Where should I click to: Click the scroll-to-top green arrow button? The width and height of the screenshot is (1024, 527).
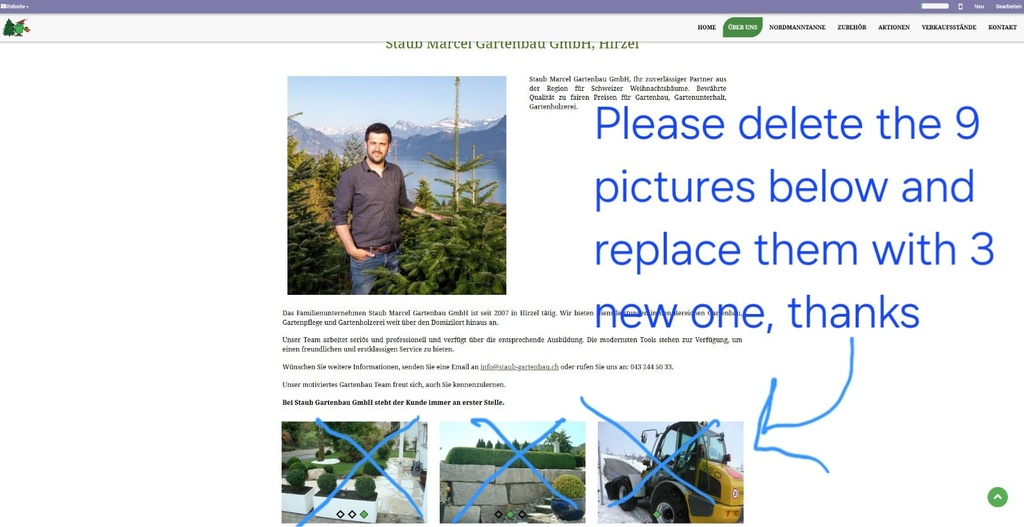997,497
